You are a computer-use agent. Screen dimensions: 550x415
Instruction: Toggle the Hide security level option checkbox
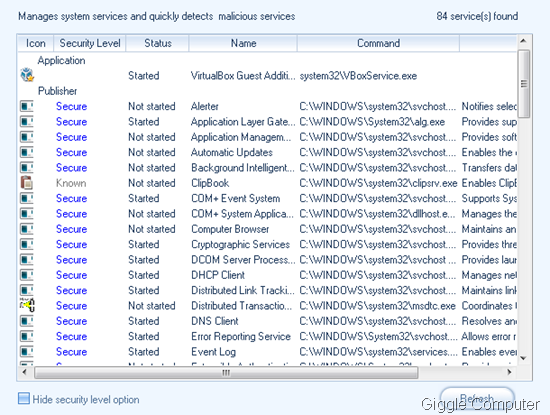24,399
